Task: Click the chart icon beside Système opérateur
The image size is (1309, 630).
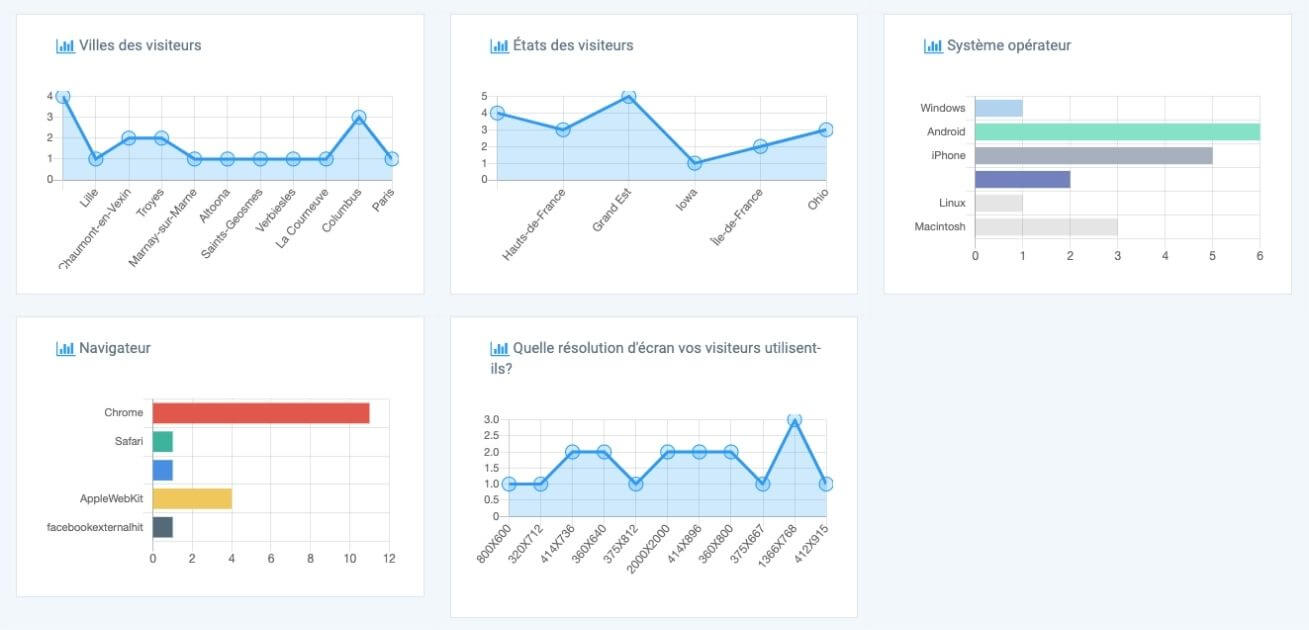Action: pyautogui.click(x=933, y=45)
